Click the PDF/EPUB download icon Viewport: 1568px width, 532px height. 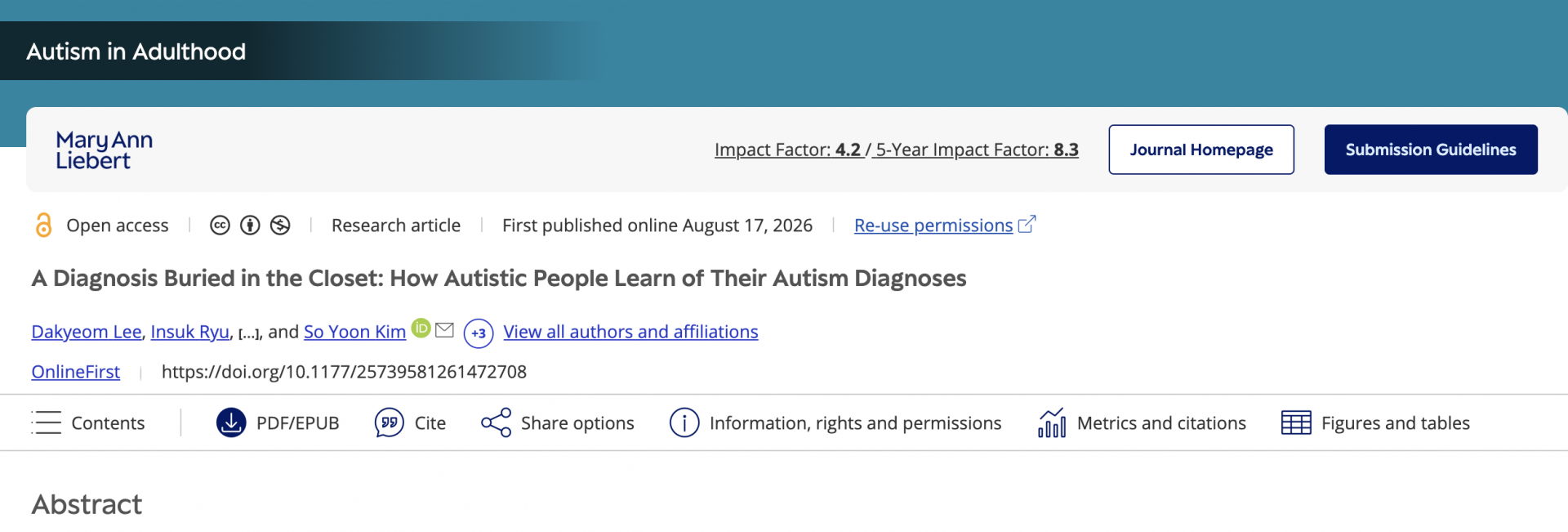(231, 422)
